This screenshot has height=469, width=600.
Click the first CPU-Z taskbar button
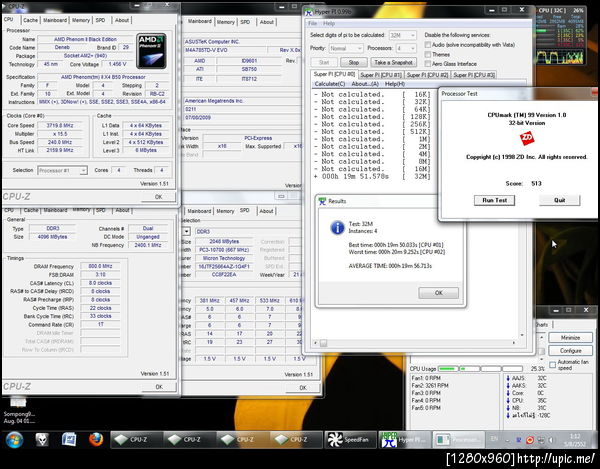[x=137, y=440]
